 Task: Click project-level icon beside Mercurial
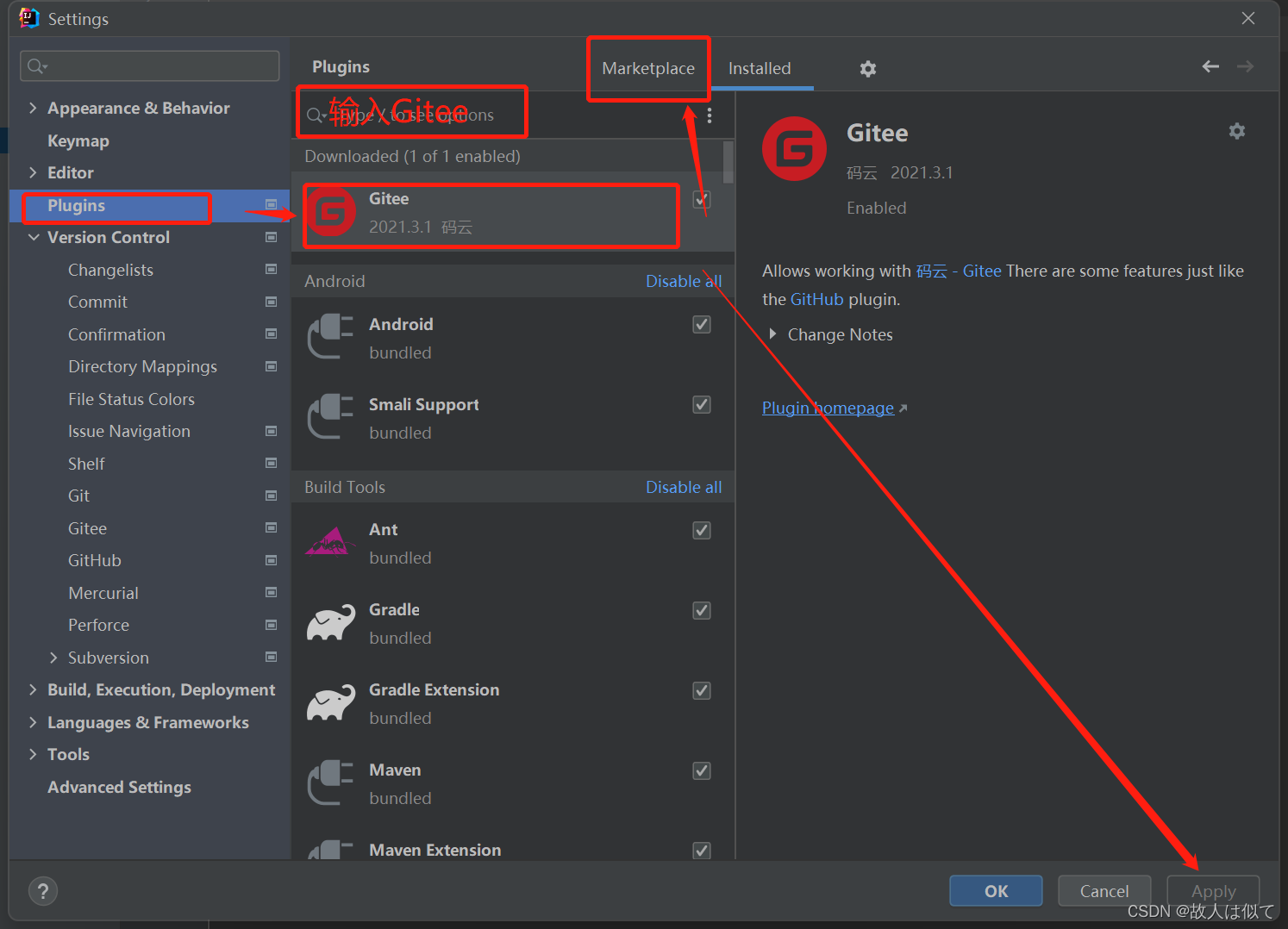point(272,593)
